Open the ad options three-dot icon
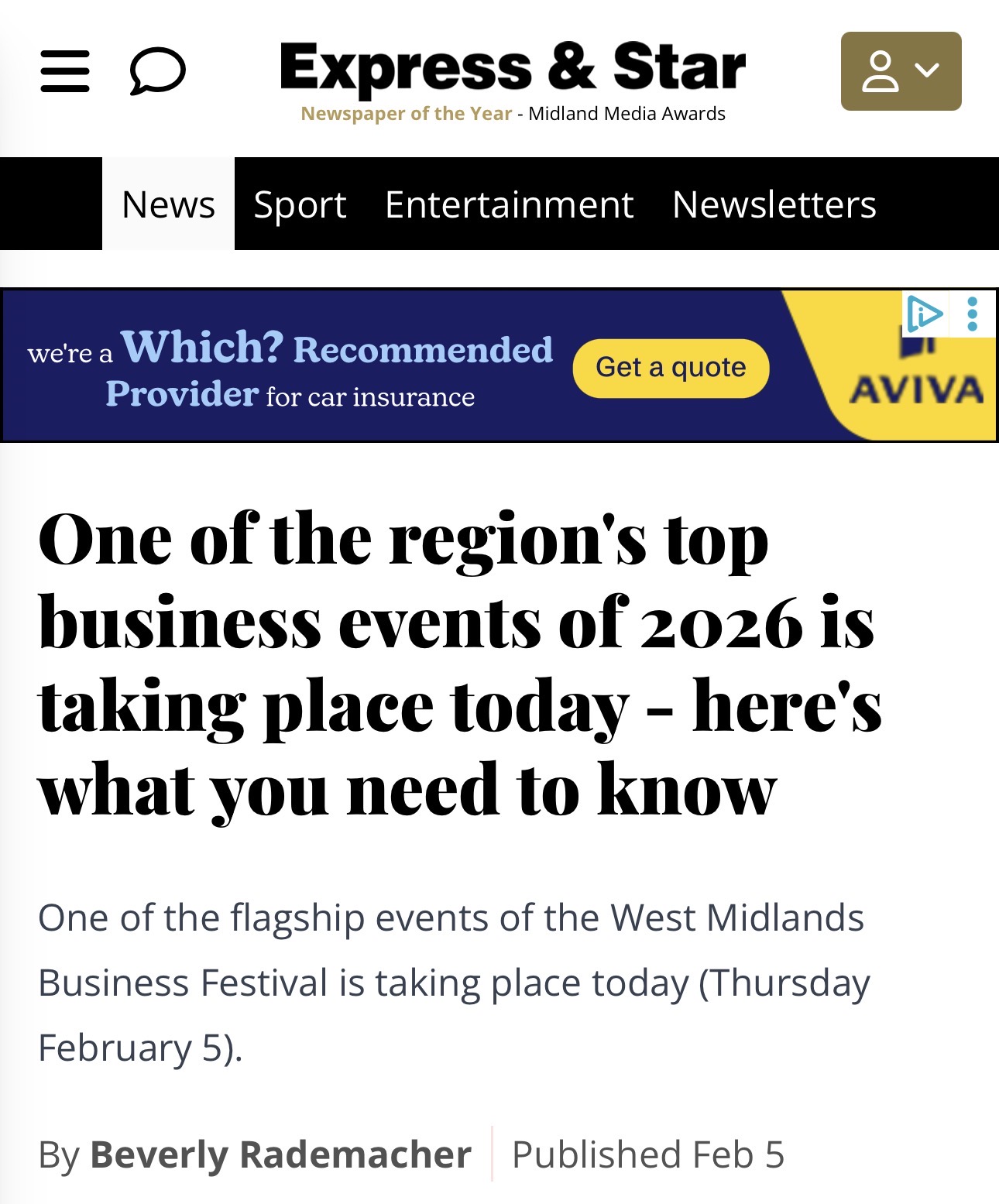 (973, 314)
